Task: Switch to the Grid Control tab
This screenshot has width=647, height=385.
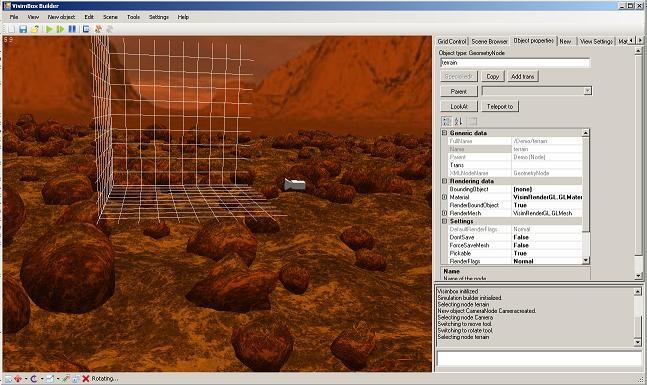Action: click(452, 41)
